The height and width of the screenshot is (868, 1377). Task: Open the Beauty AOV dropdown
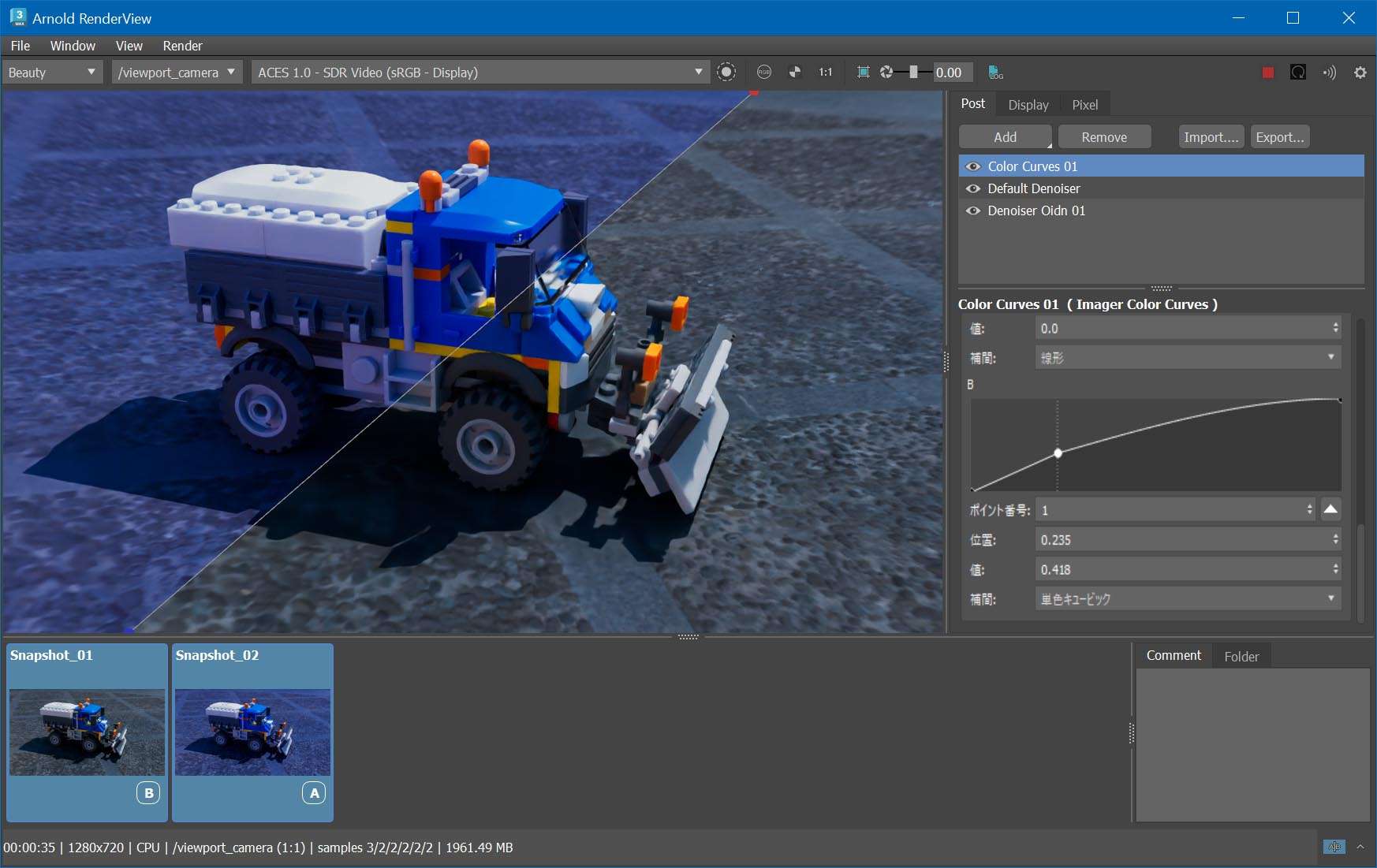click(52, 73)
